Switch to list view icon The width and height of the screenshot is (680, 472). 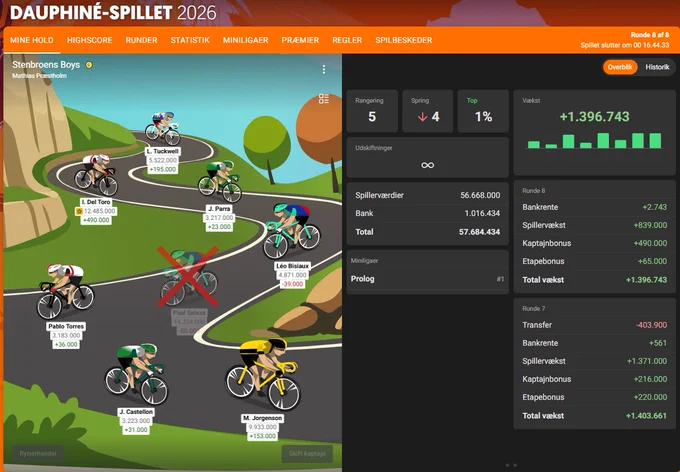pos(324,98)
